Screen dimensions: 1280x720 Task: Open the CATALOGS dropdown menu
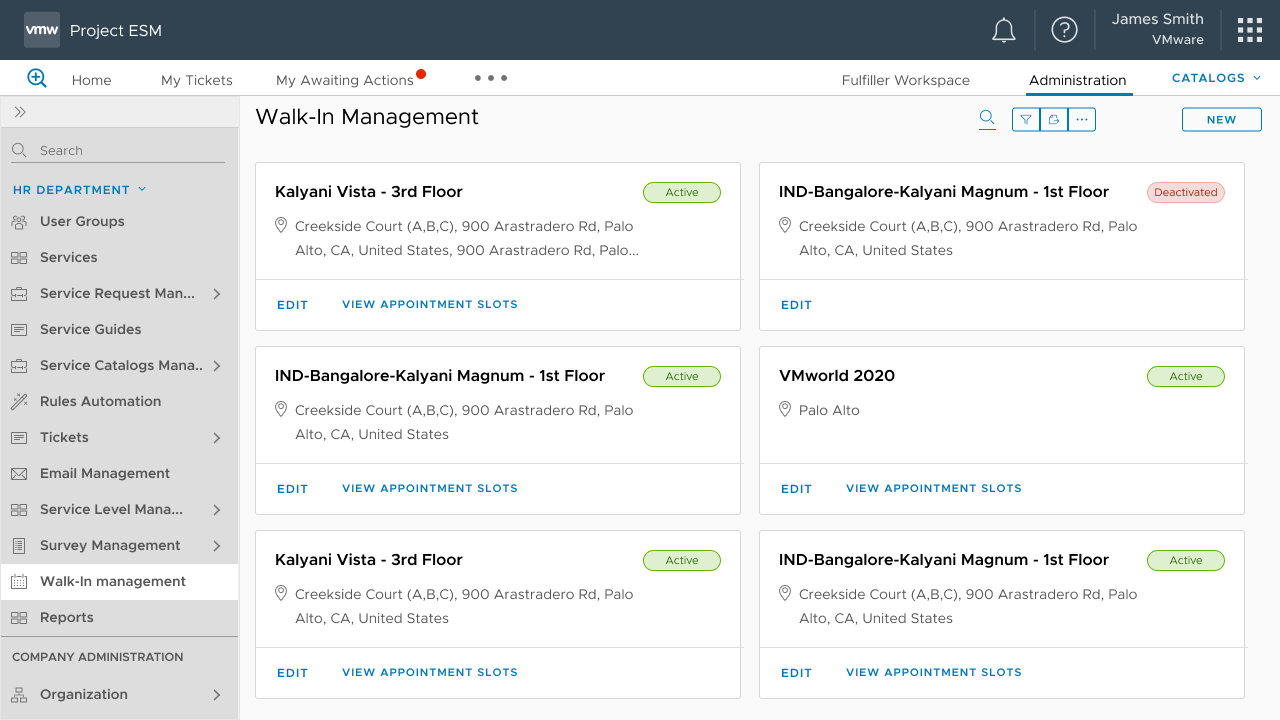(1216, 78)
